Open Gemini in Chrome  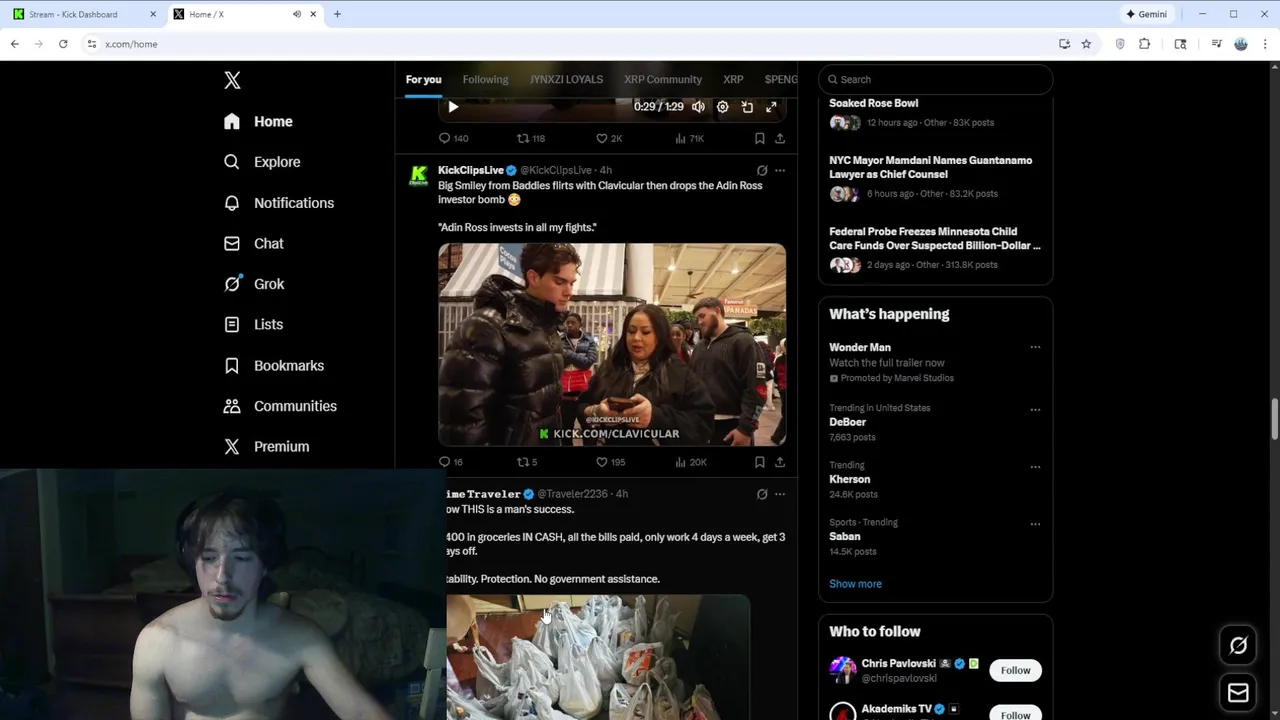point(1146,14)
